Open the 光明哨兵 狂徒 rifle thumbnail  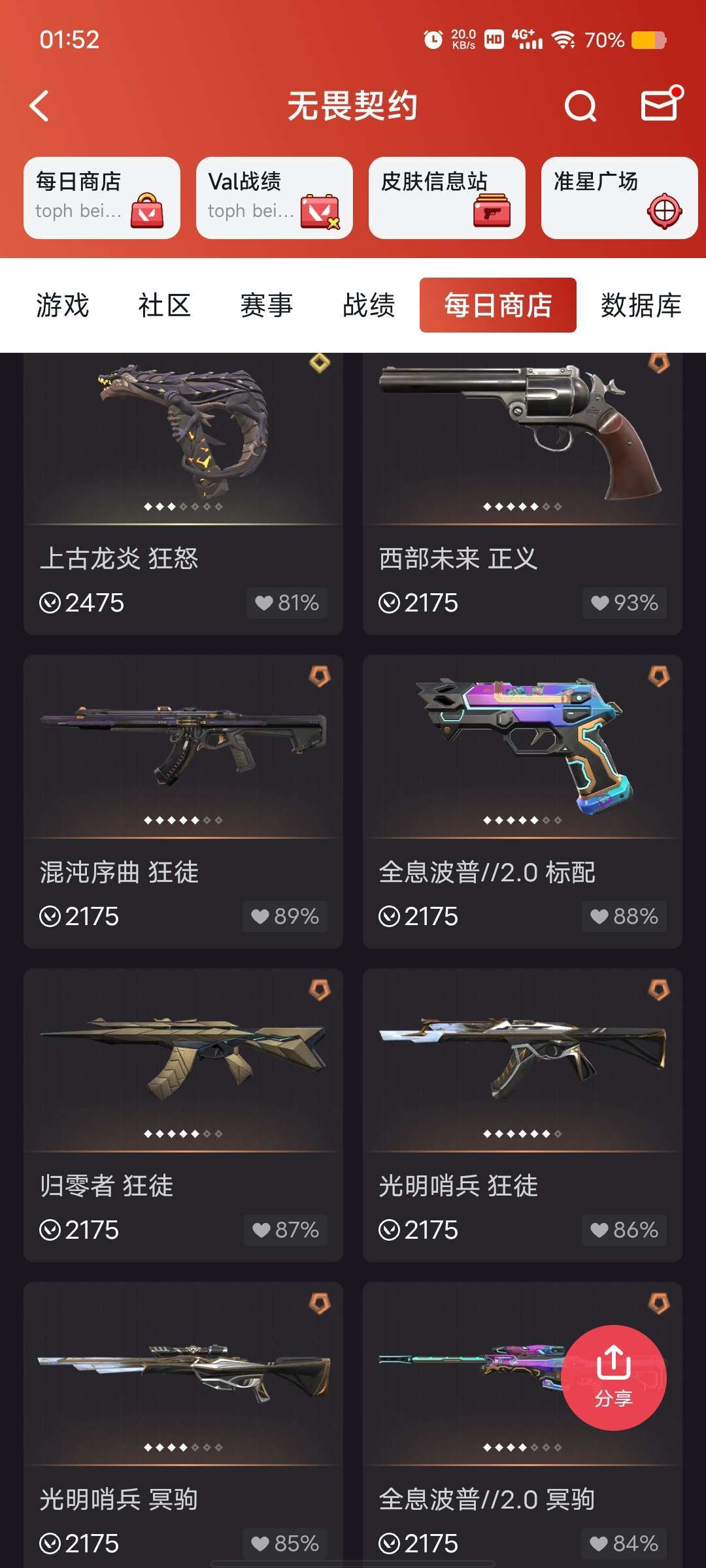[x=523, y=1060]
